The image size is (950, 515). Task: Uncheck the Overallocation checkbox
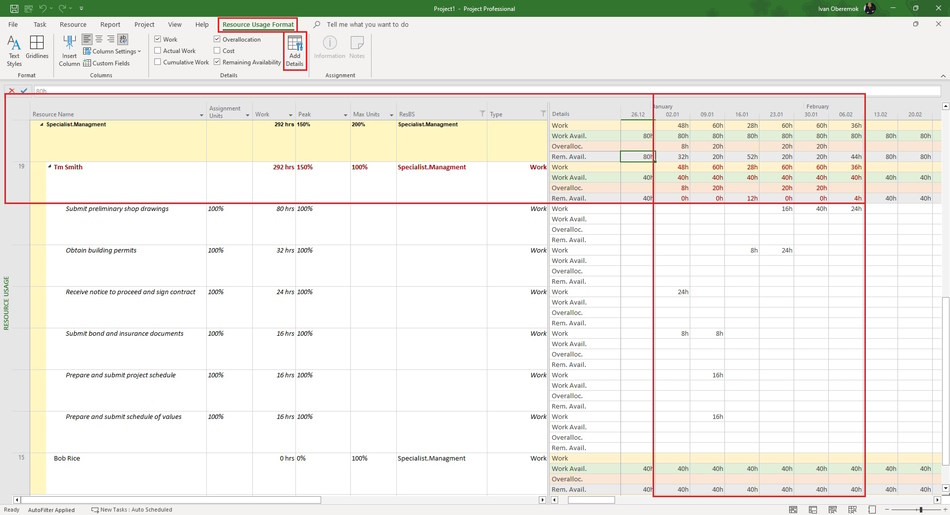(217, 39)
